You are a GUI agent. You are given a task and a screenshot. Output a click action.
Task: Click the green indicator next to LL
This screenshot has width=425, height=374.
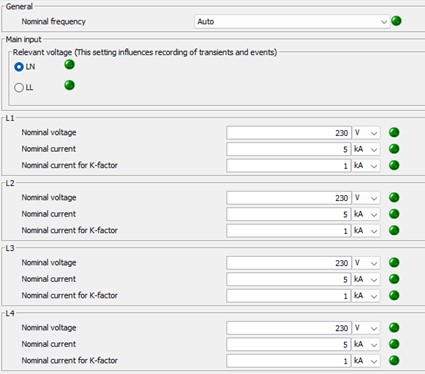pos(69,85)
